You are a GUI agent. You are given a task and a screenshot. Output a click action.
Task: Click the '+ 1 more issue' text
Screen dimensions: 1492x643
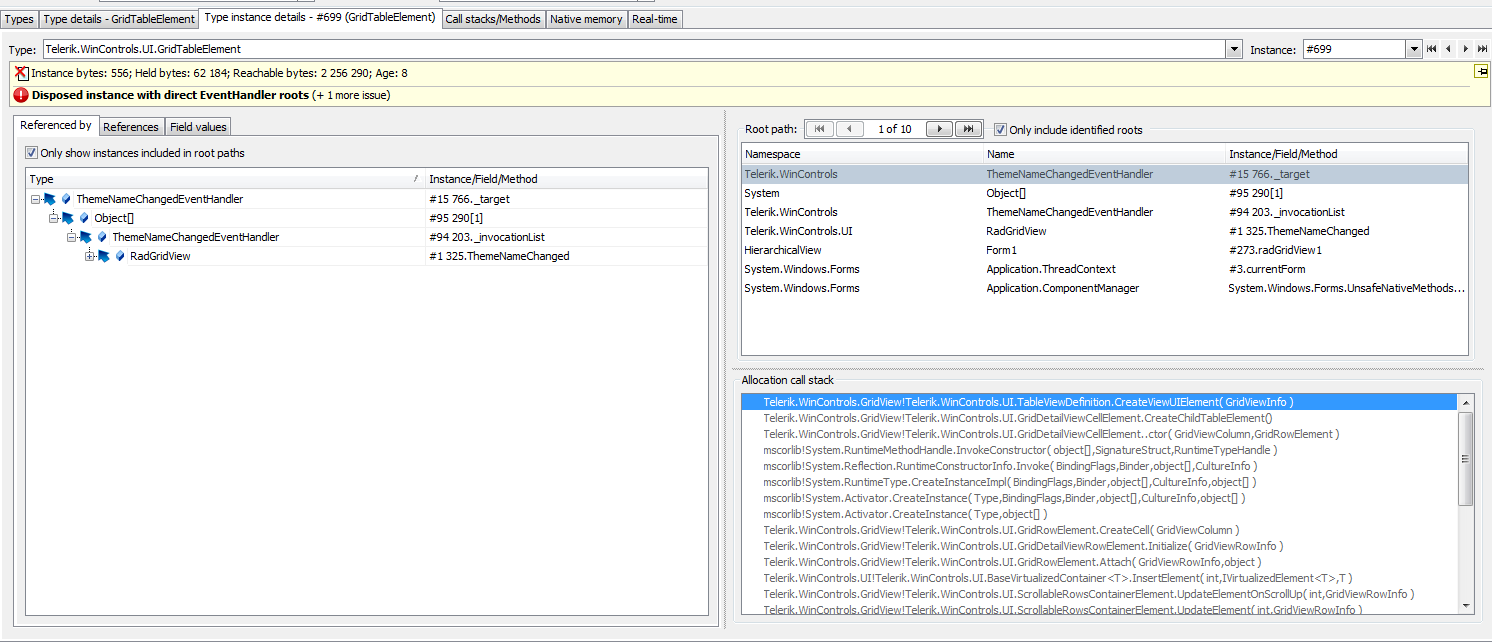(351, 95)
